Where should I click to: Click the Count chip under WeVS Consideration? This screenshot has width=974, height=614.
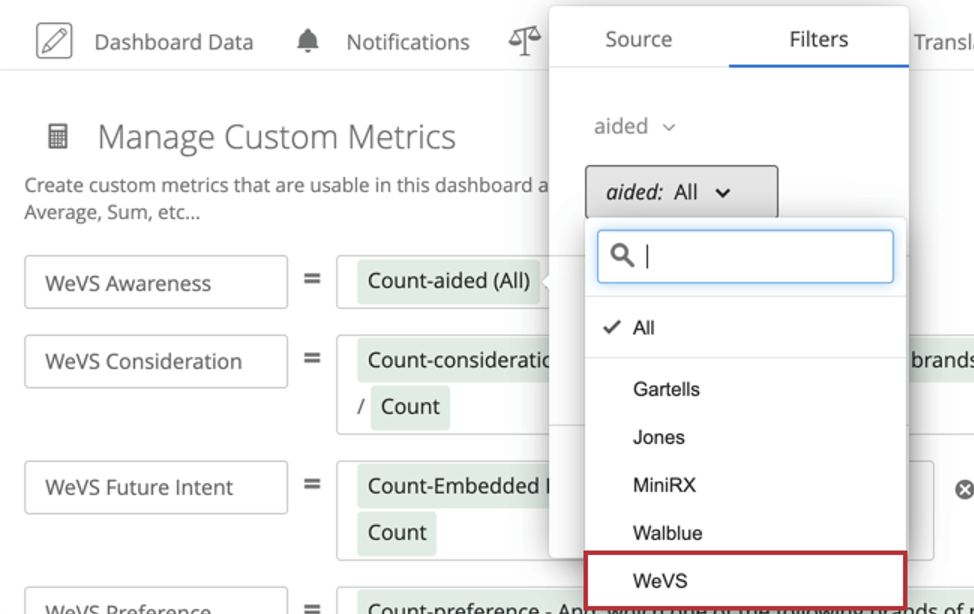pos(411,406)
